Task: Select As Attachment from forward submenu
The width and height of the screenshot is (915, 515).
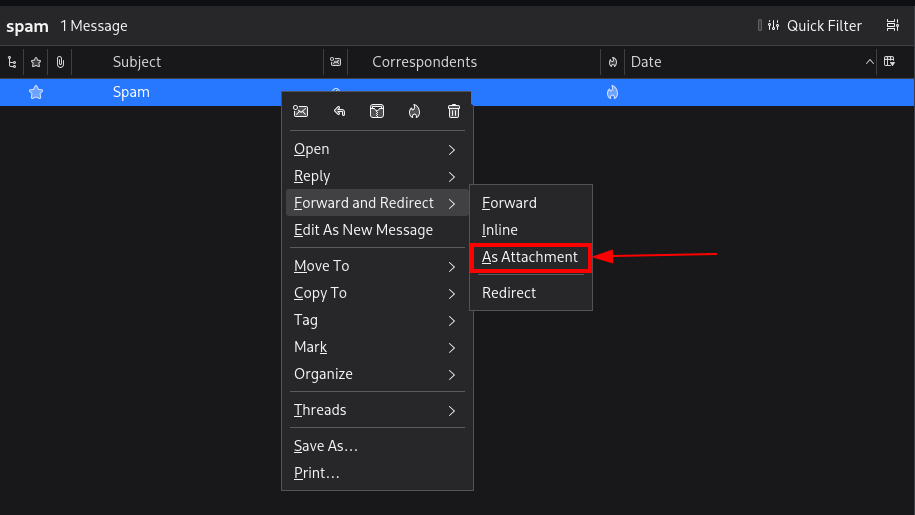Action: (530, 257)
